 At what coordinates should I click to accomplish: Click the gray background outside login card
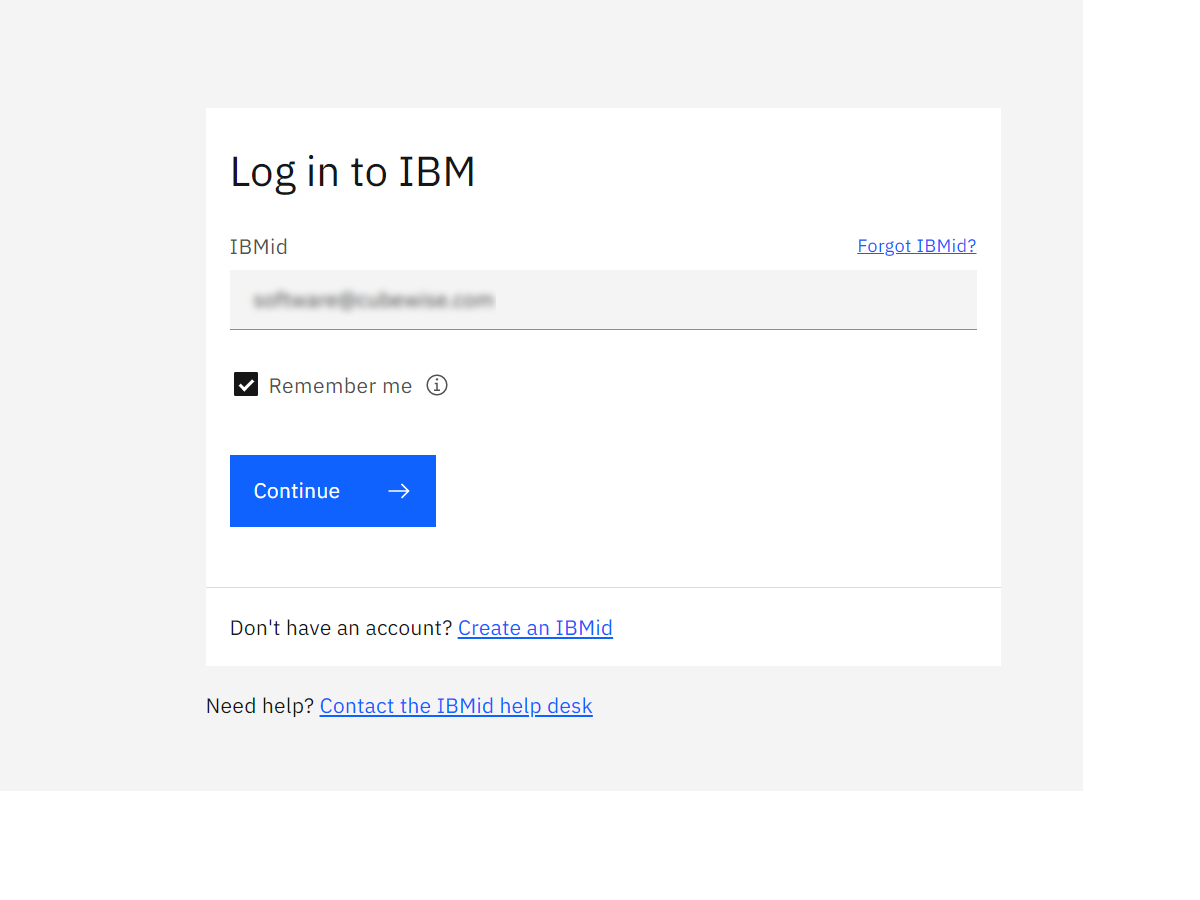(100, 400)
